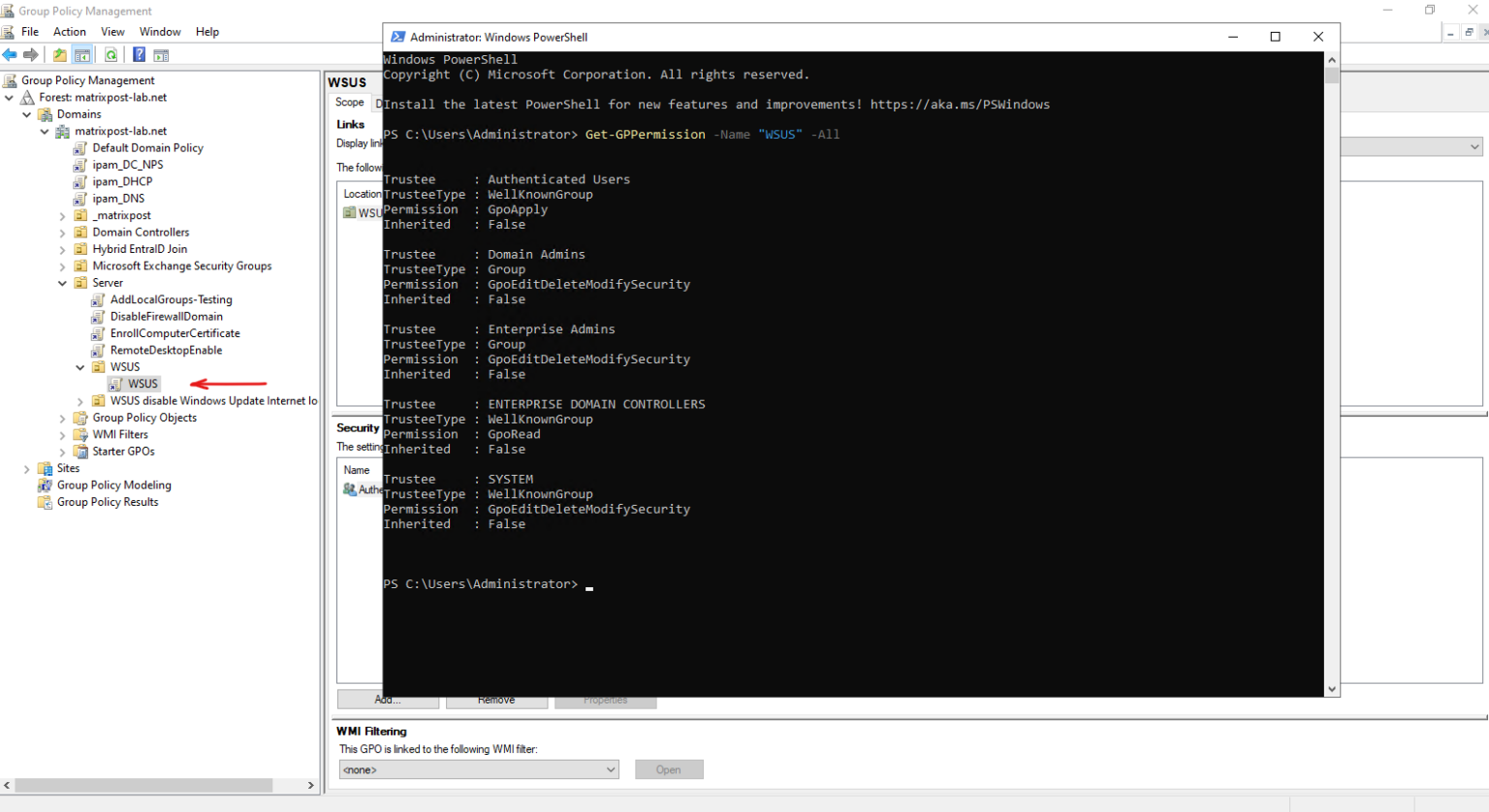Click the Domains folder icon in the tree
Viewport: 1489px width, 812px height.
pos(46,114)
